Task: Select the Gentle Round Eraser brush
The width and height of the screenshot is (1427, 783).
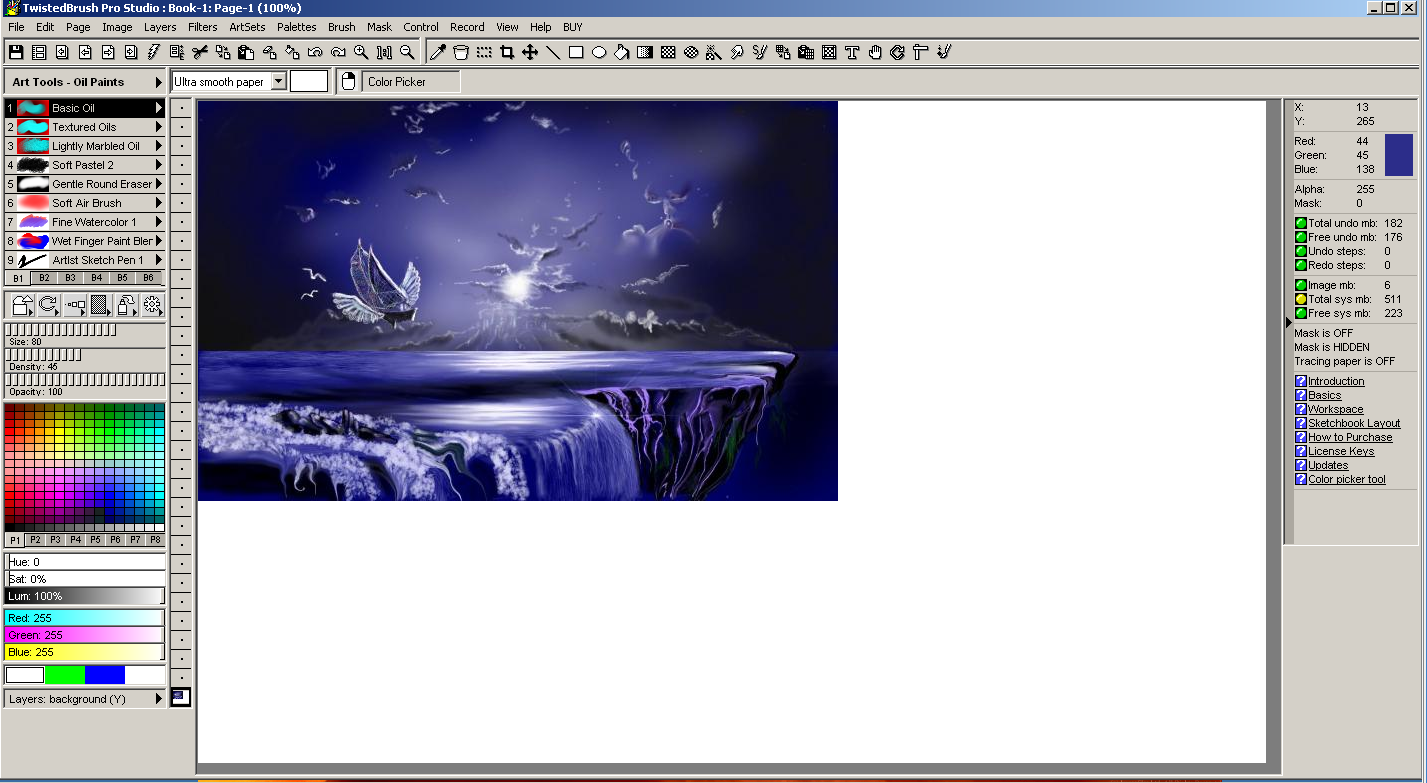Action: pyautogui.click(x=84, y=184)
